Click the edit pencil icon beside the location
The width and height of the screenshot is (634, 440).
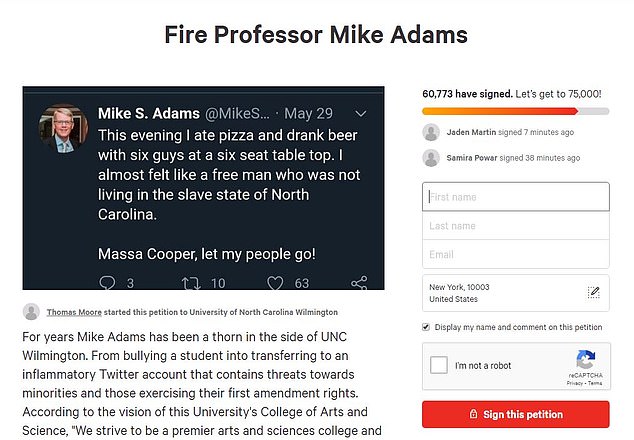593,293
